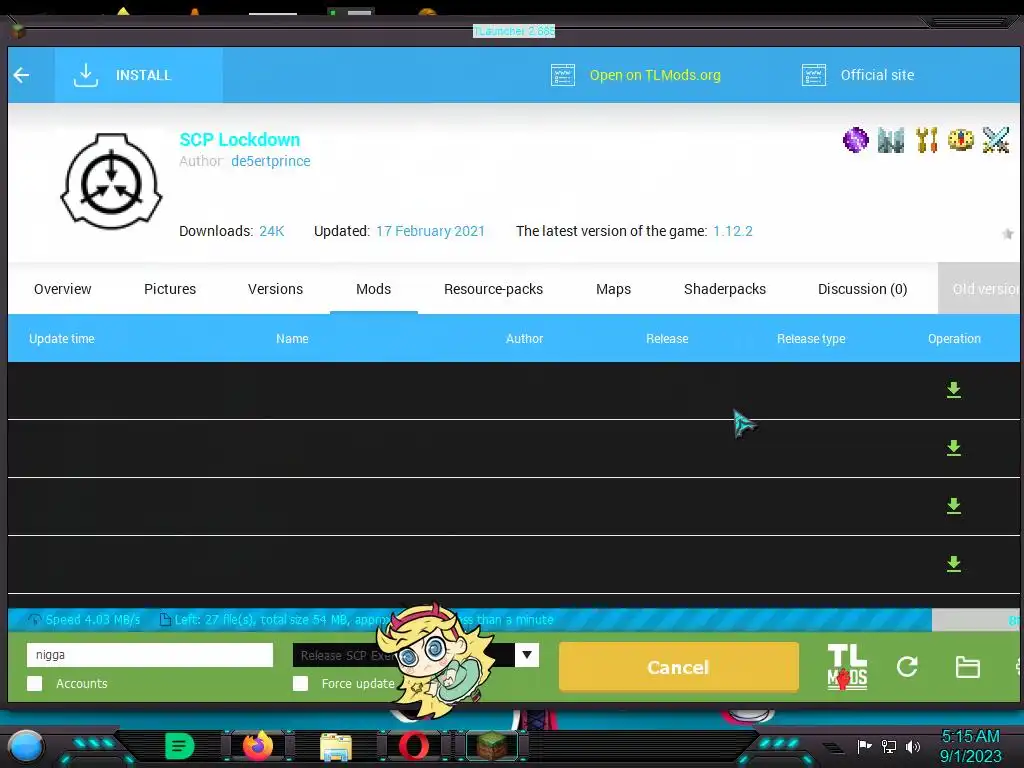Download the first row's mod file
The height and width of the screenshot is (768, 1024).
point(953,390)
